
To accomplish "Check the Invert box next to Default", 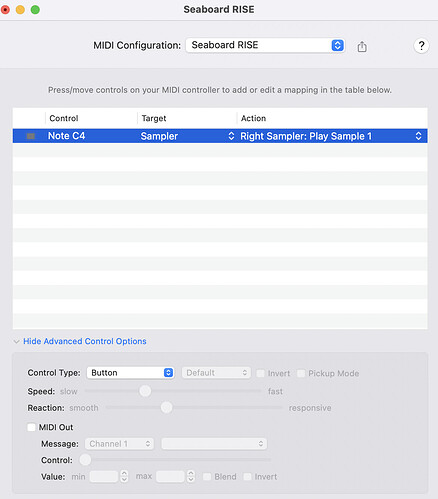I will pyautogui.click(x=260, y=373).
